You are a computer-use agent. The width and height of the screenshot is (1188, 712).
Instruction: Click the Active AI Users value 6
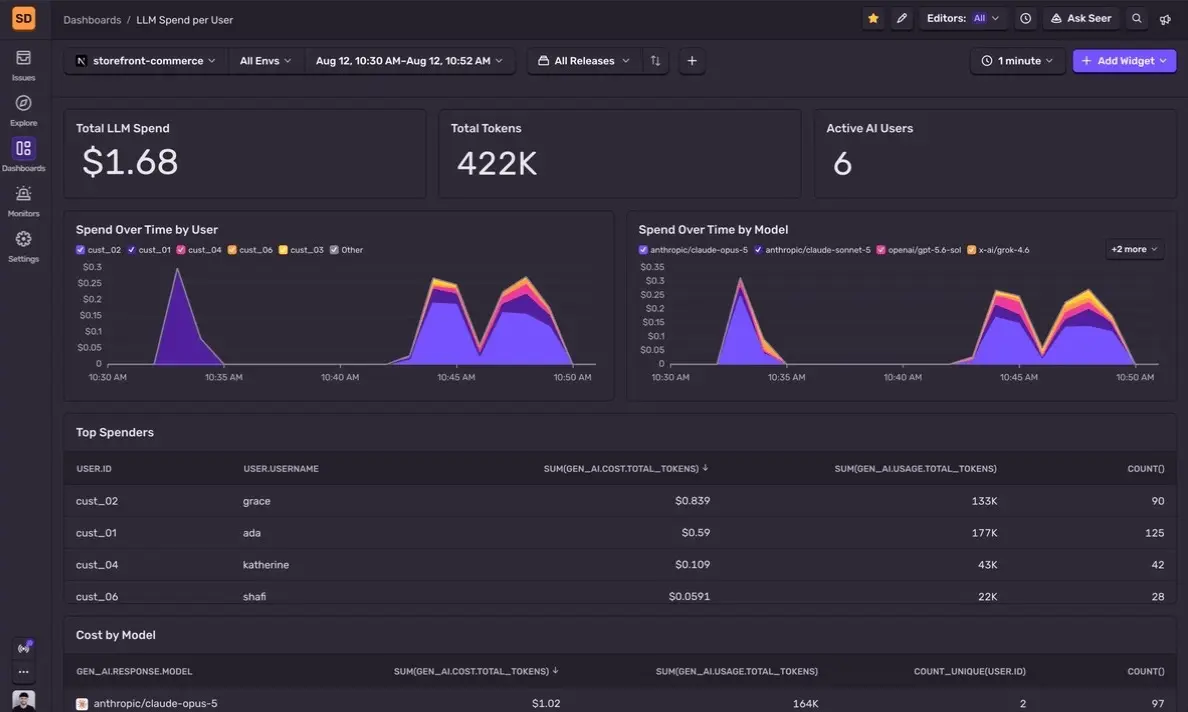pyautogui.click(x=843, y=164)
